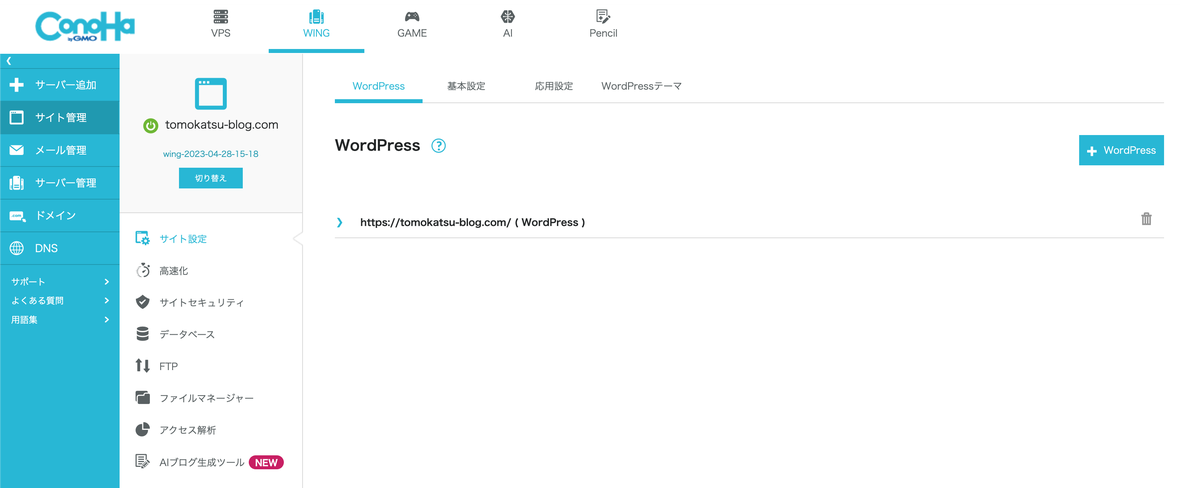Click the ConoHa by GMO logo
This screenshot has width=1180, height=488.
pos(85,28)
